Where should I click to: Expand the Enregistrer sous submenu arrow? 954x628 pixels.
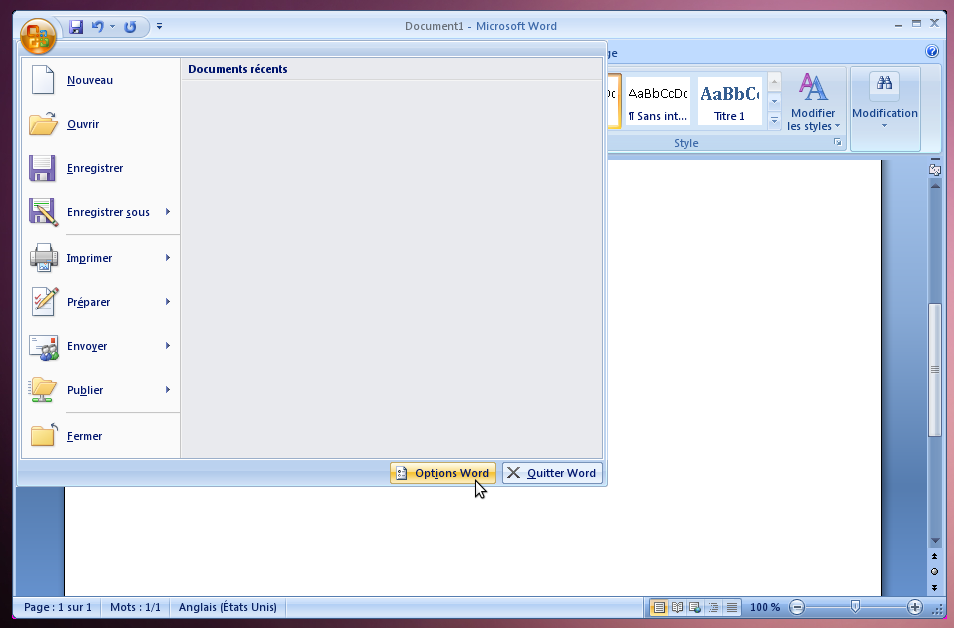point(168,212)
